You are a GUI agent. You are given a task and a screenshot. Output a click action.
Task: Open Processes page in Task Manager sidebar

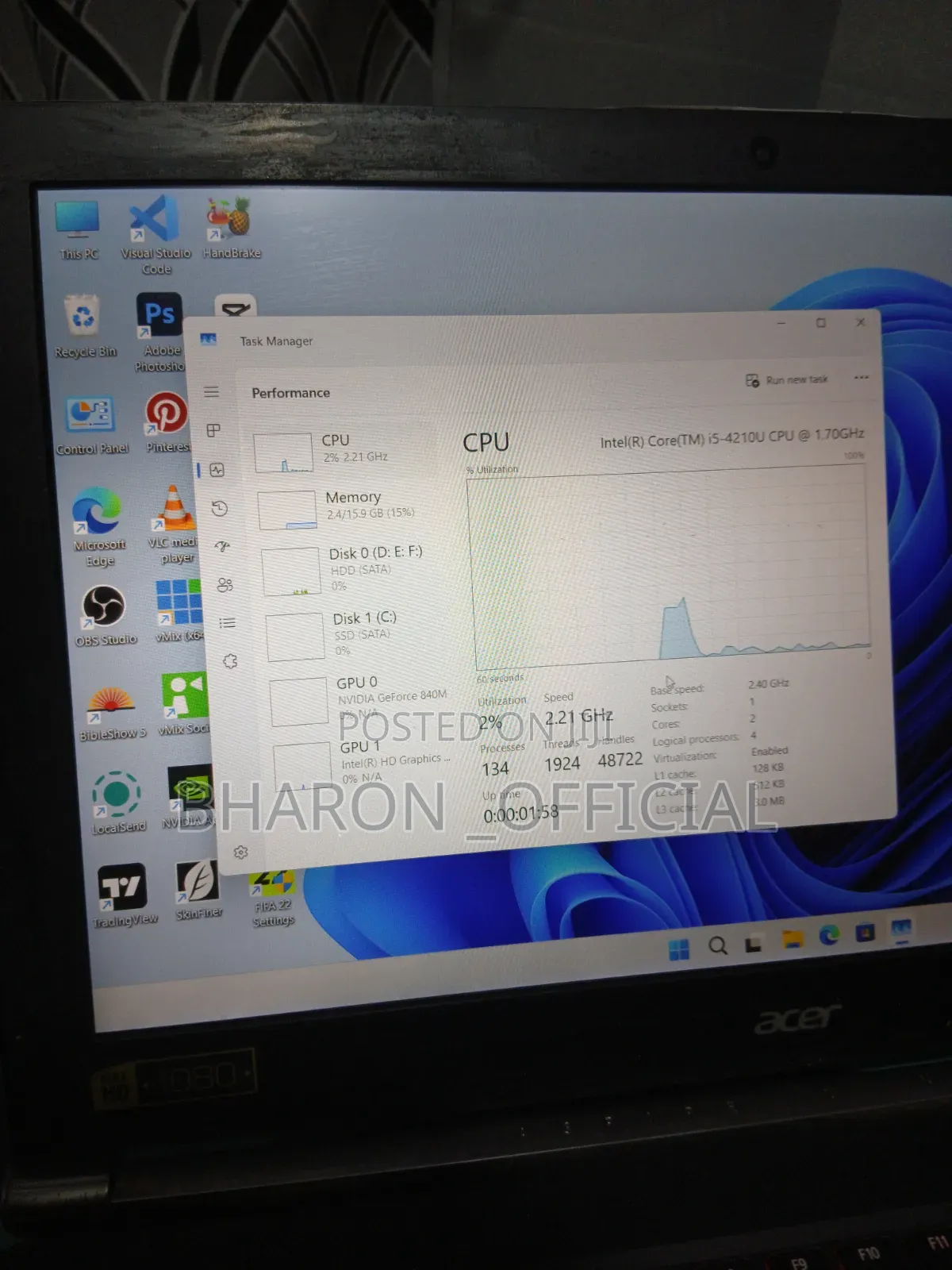[x=213, y=430]
